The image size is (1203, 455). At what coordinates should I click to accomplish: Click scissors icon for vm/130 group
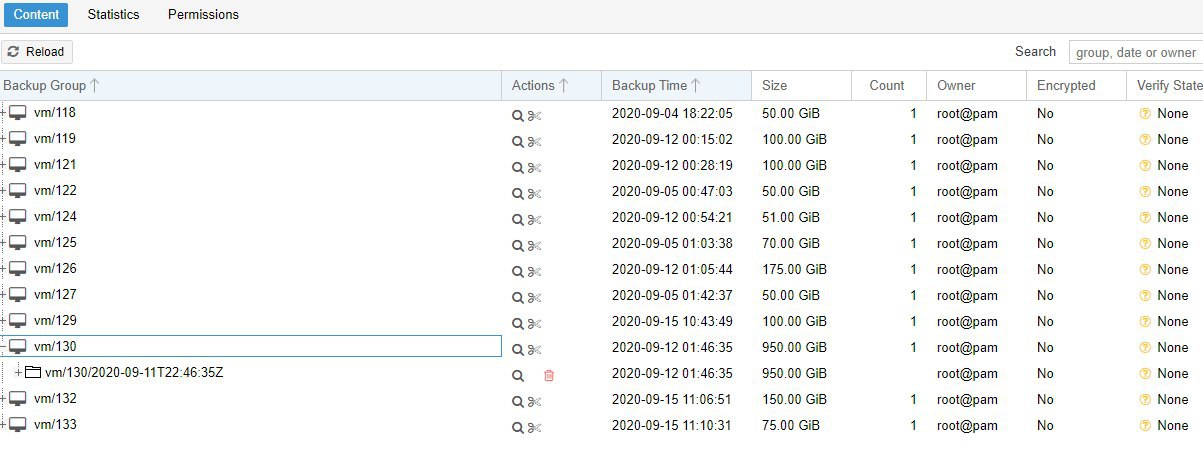(535, 349)
